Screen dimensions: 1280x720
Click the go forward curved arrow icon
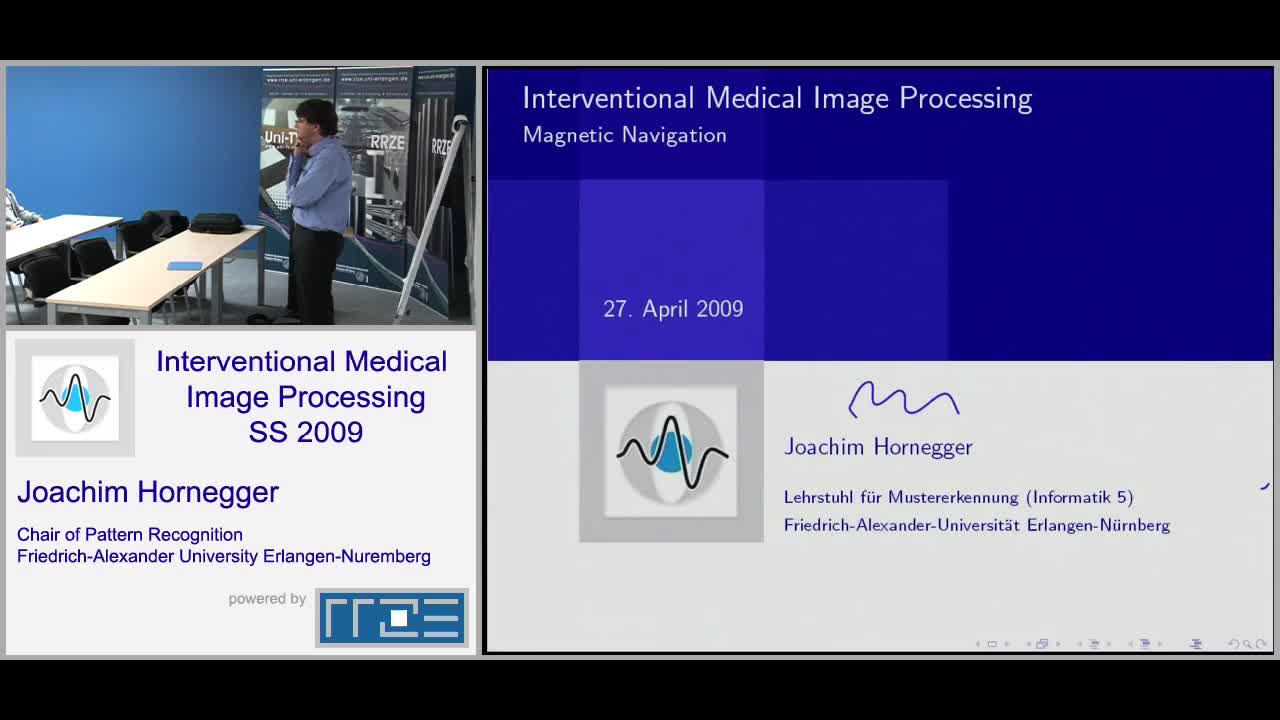click(x=1261, y=644)
